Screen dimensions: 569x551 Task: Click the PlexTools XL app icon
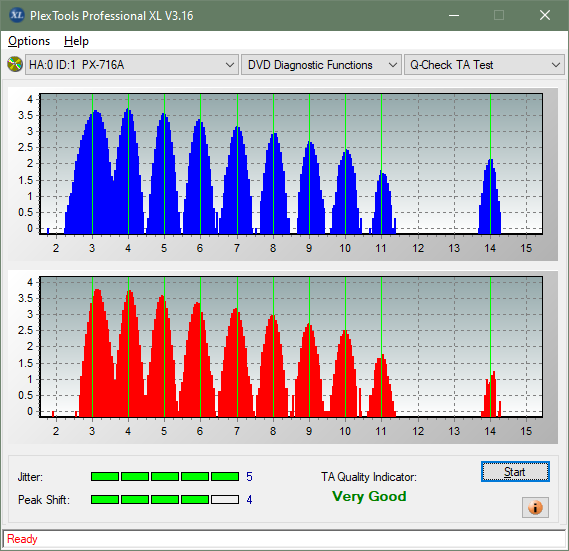pos(16,15)
